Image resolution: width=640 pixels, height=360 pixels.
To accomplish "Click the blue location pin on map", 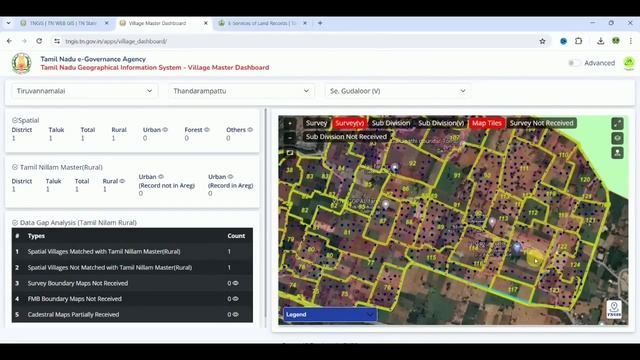I will pyautogui.click(x=517, y=247).
